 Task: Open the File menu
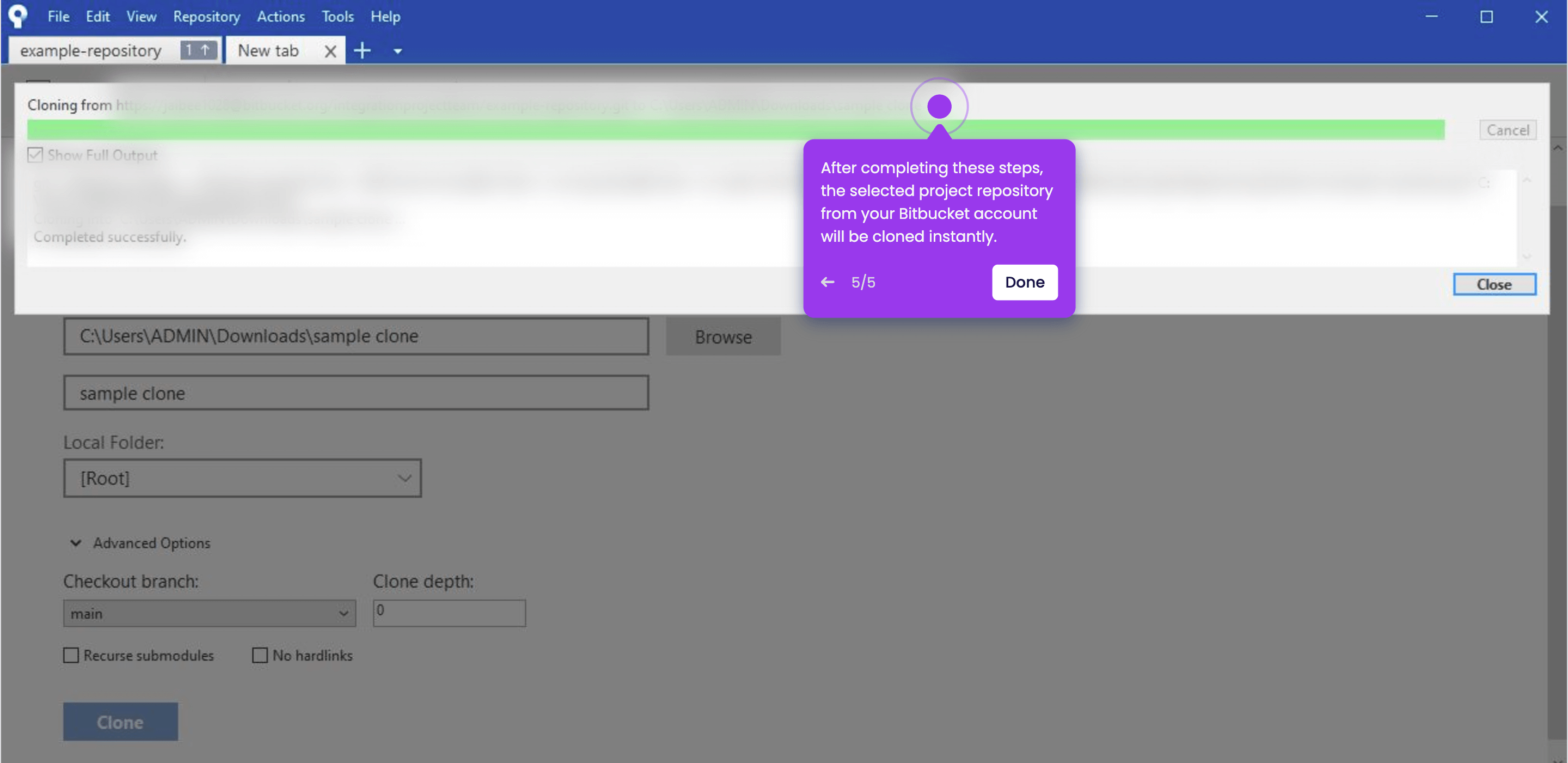[58, 16]
